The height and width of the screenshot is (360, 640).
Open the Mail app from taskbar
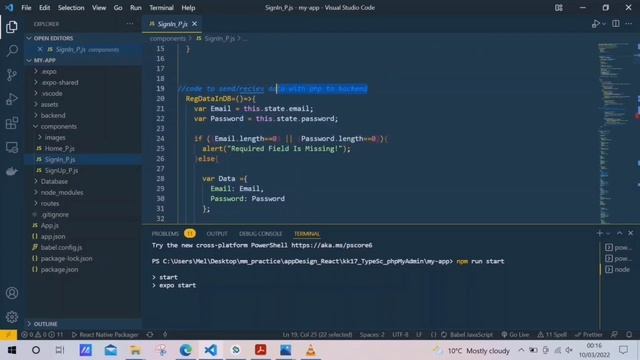pos(111,350)
